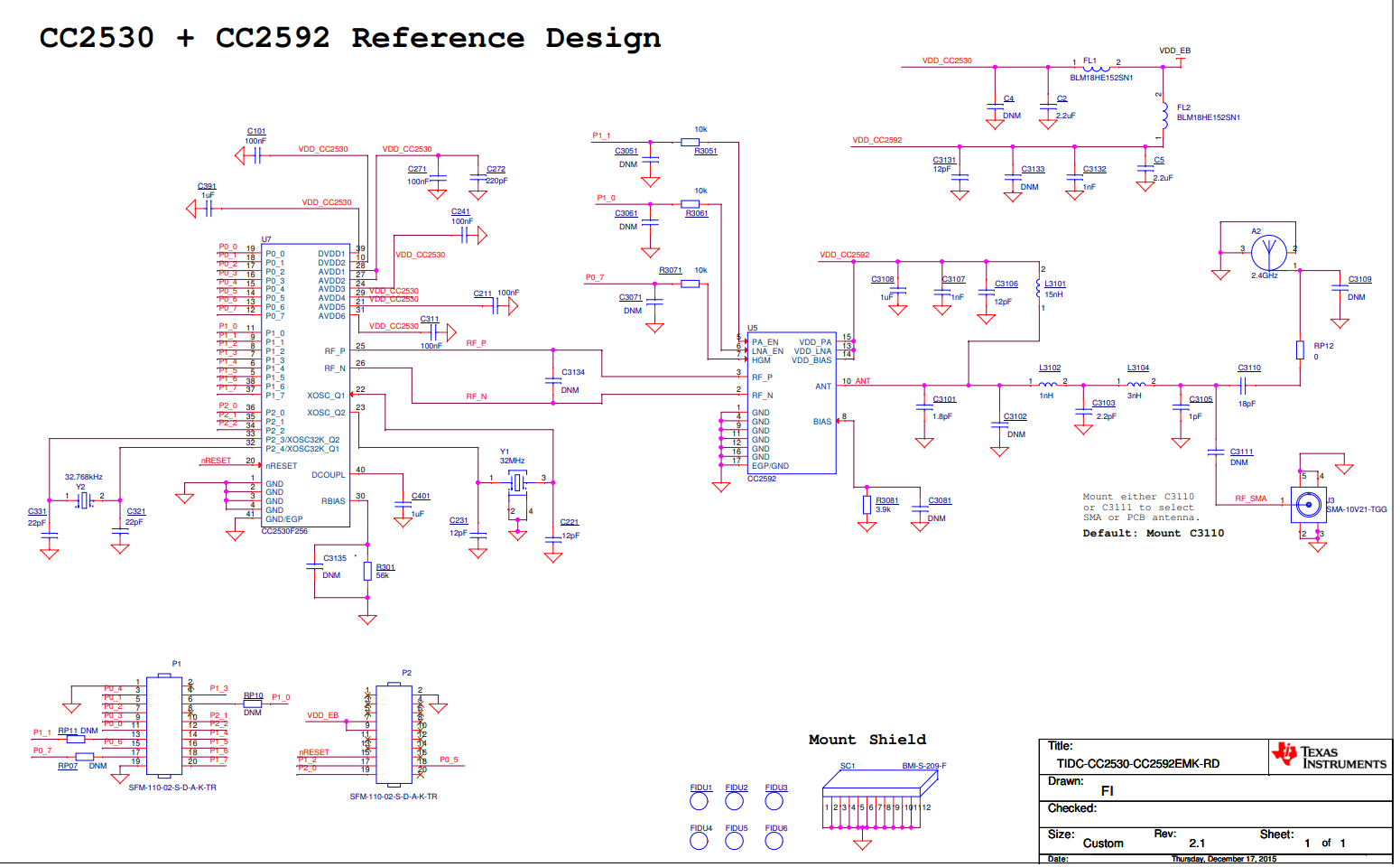Select the FIDU1 fiducial circle
This screenshot has width=1400, height=867.
point(700,801)
